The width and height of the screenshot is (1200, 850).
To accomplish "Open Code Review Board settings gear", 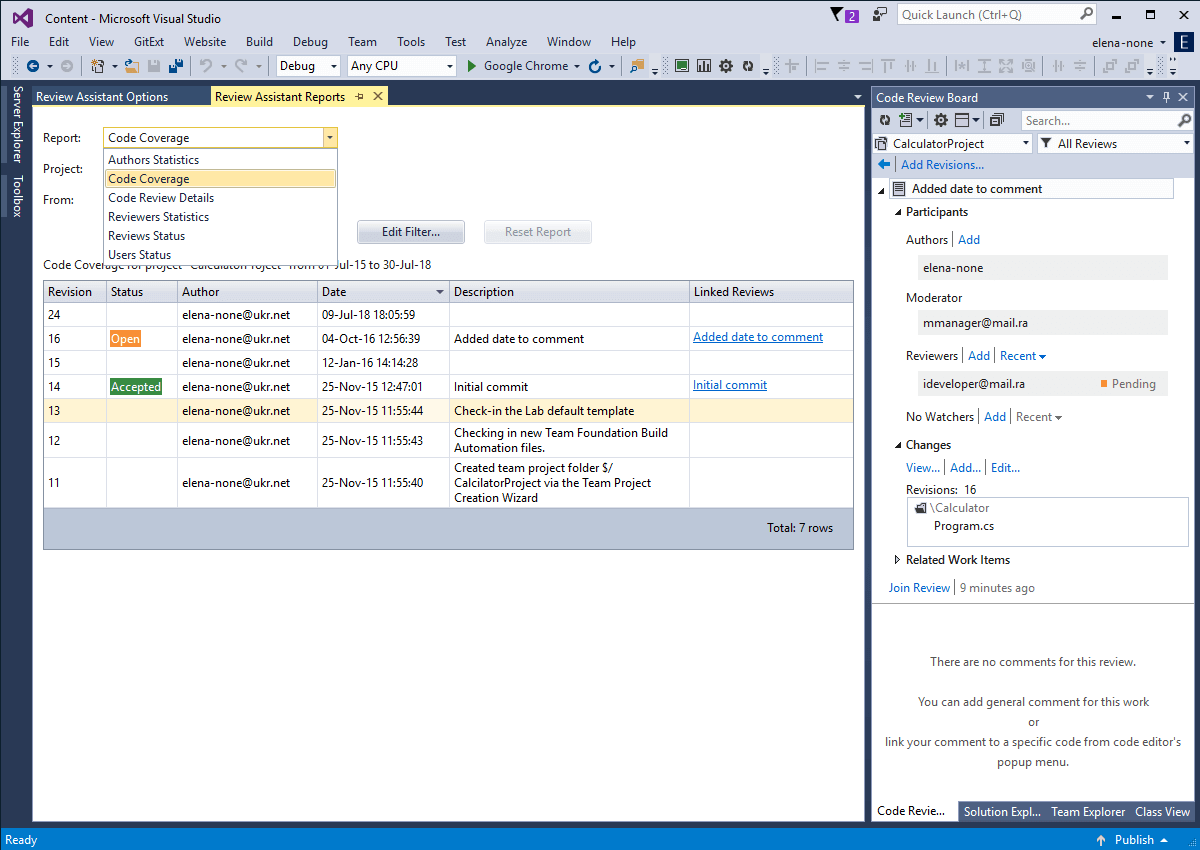I will (x=940, y=120).
